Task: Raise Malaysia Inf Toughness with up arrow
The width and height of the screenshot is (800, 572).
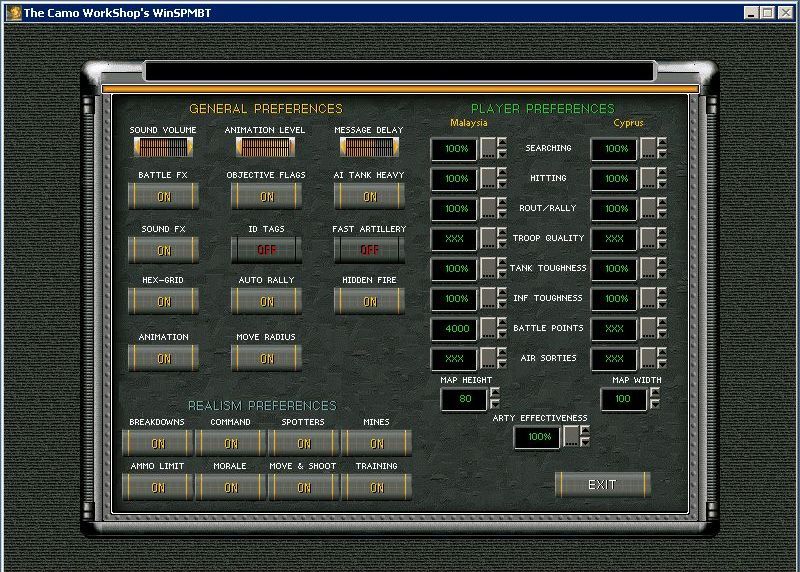Action: coord(502,293)
